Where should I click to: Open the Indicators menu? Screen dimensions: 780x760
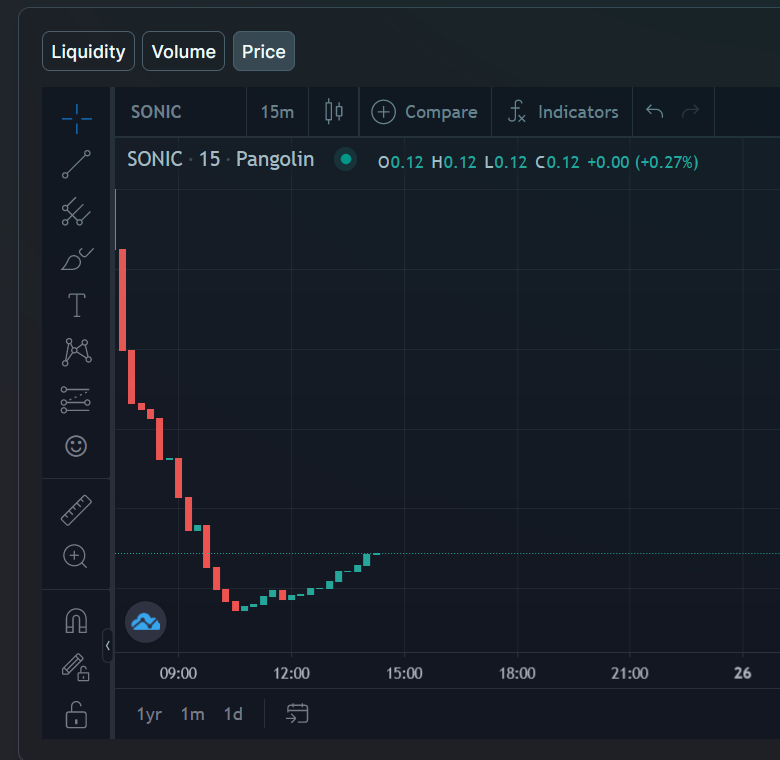click(563, 112)
